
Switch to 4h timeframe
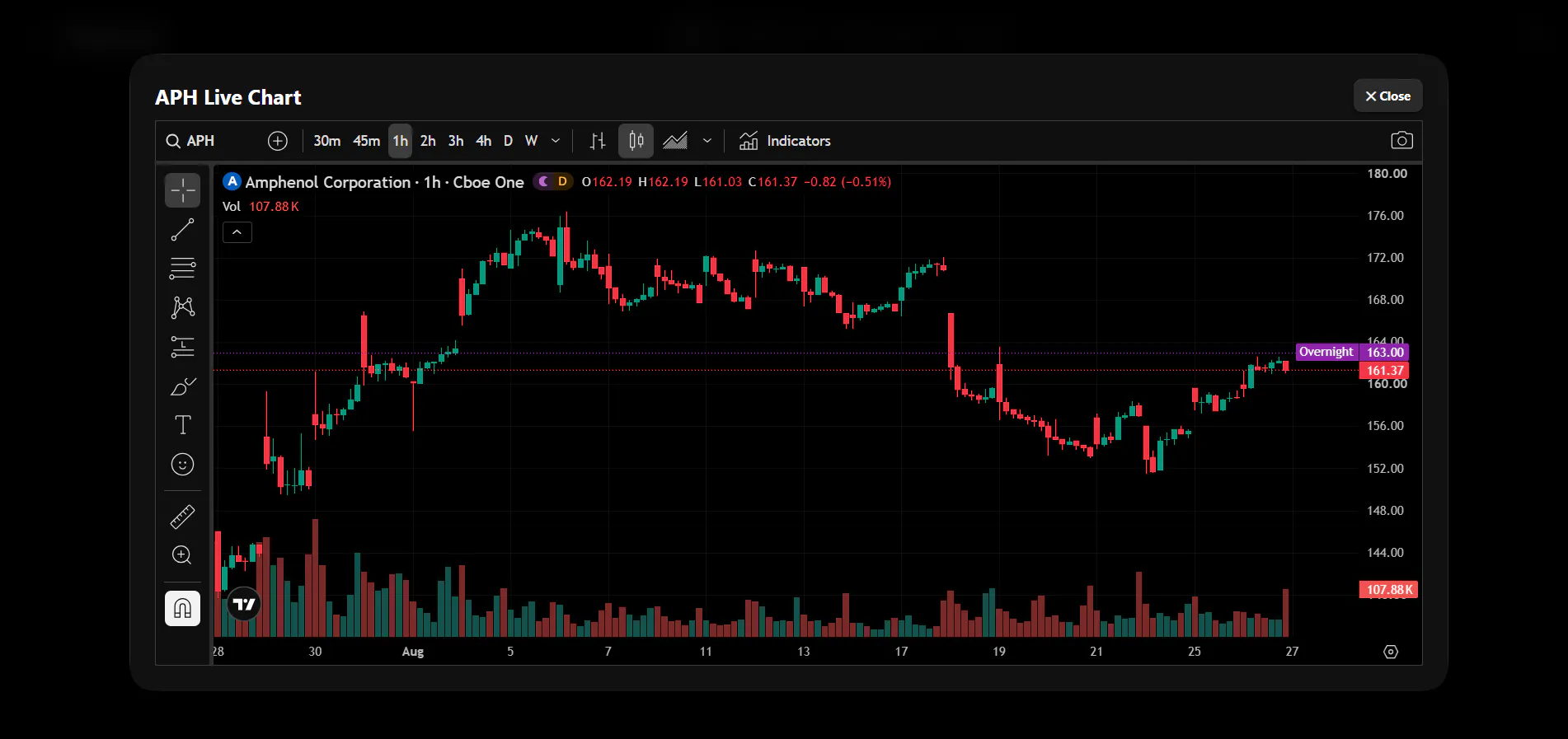click(x=484, y=141)
